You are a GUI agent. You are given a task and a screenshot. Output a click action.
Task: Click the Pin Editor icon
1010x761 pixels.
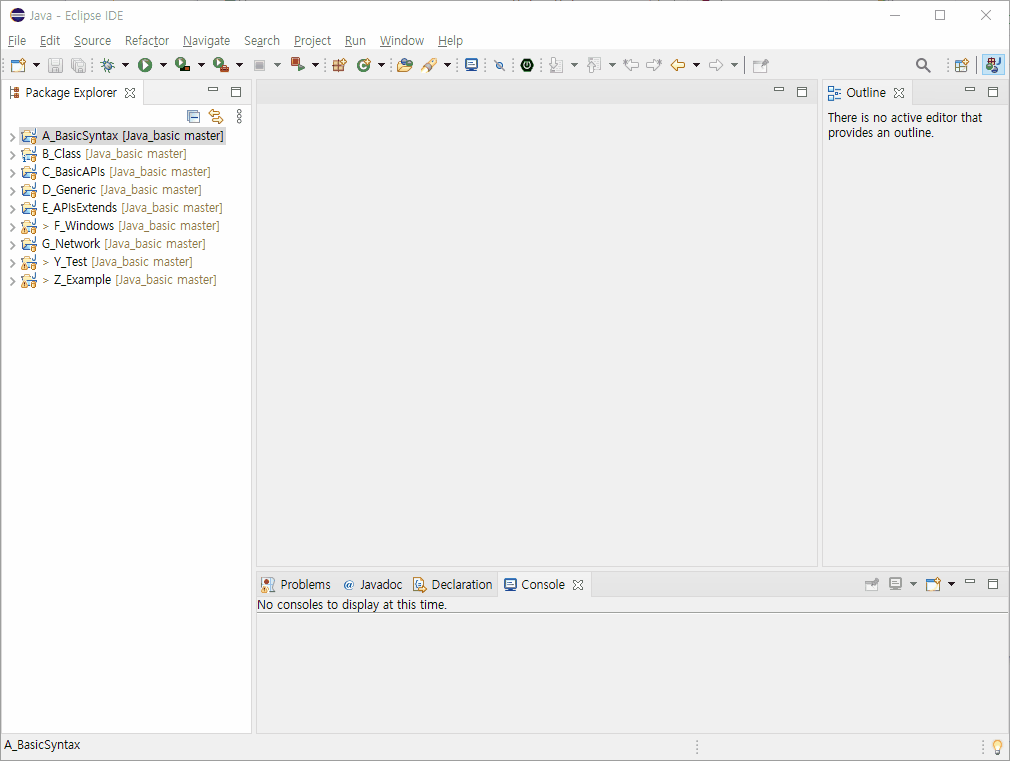pos(761,65)
